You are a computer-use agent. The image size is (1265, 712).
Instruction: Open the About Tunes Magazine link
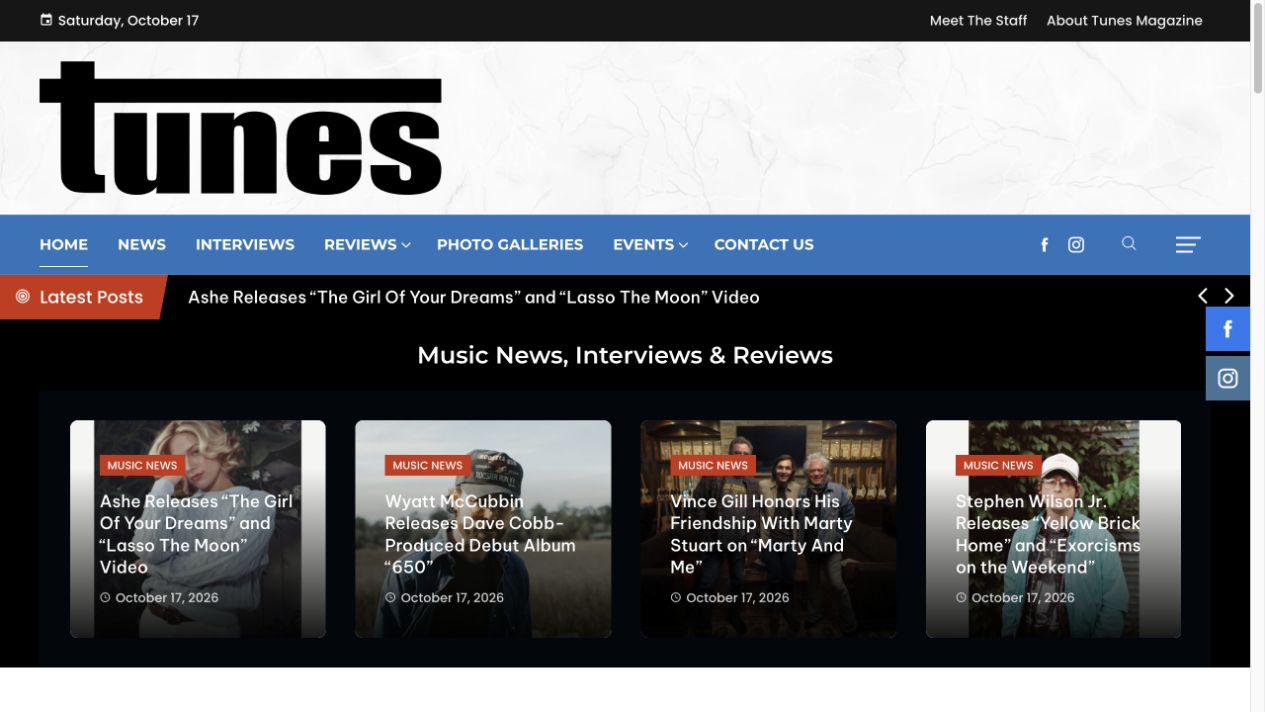pos(1124,20)
